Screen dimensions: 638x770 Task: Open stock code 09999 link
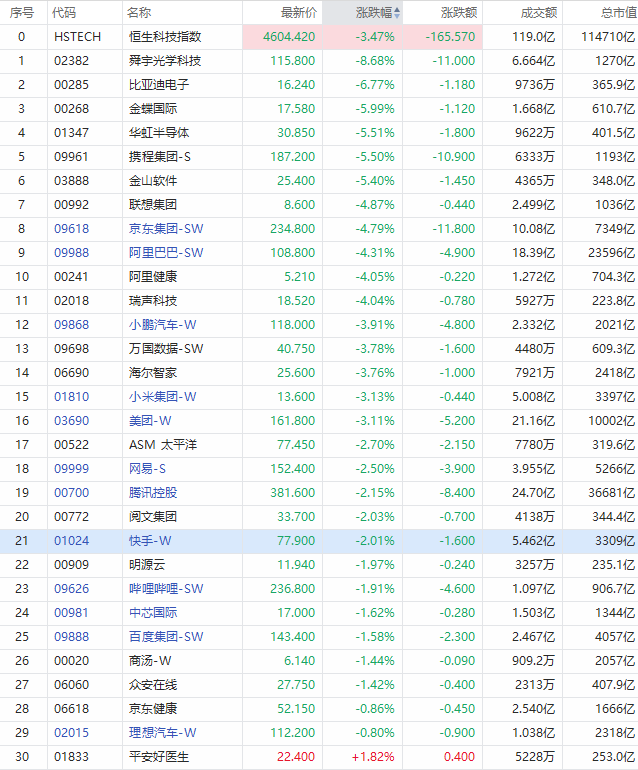click(72, 469)
